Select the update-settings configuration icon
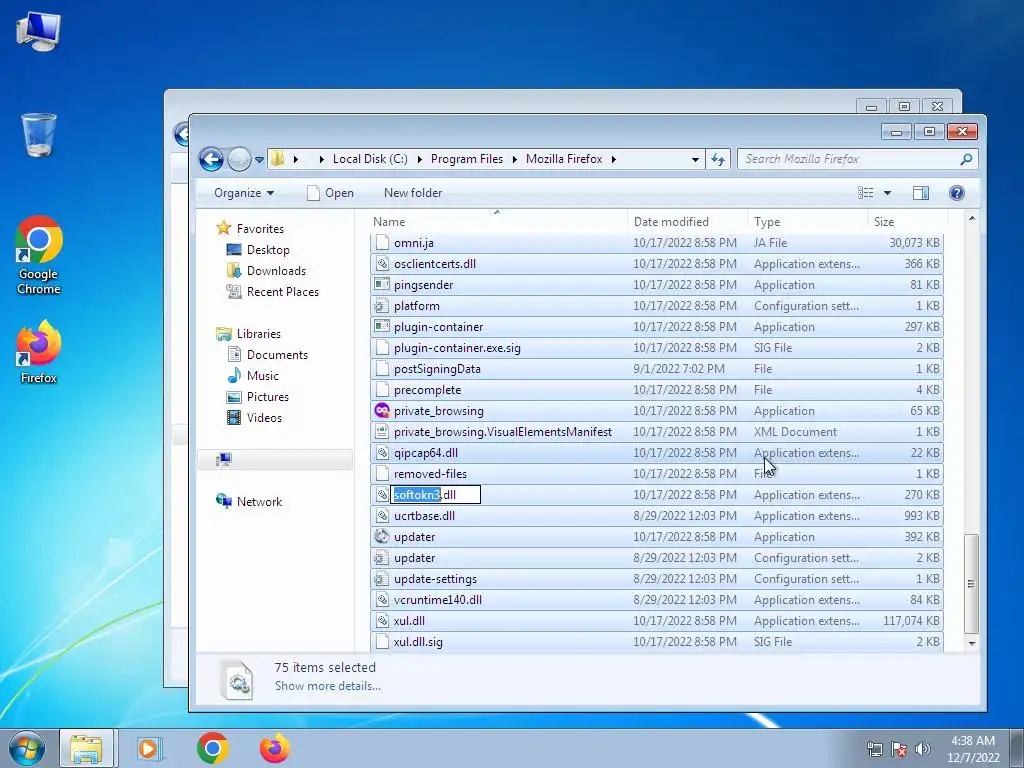 [x=381, y=579]
